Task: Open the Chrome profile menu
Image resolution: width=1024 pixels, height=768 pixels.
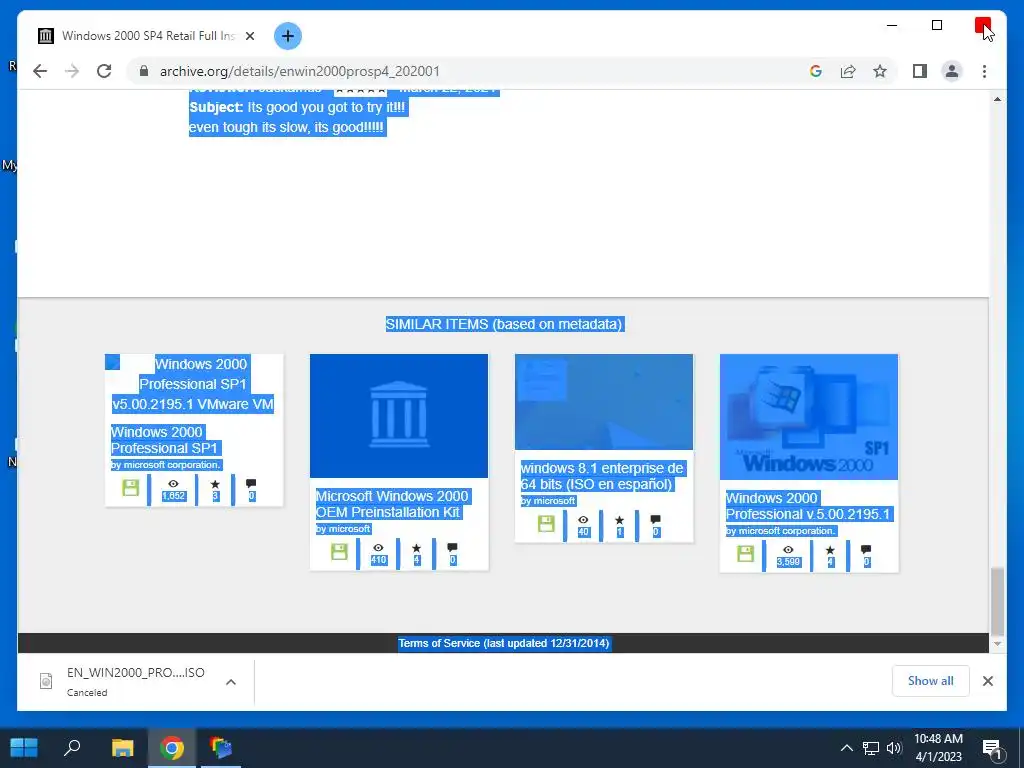Action: 952,71
